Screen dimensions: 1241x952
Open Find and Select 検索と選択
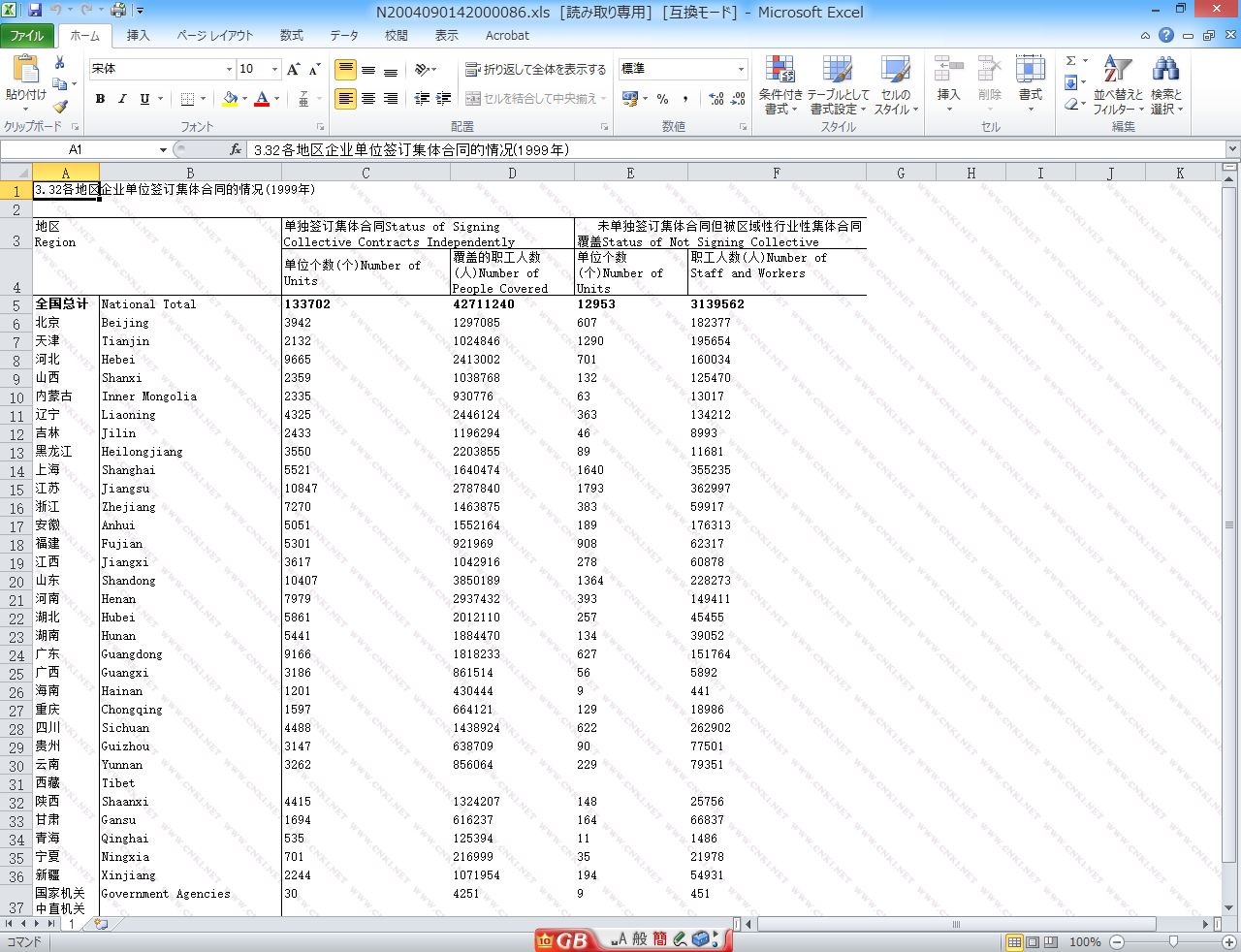point(1166,85)
